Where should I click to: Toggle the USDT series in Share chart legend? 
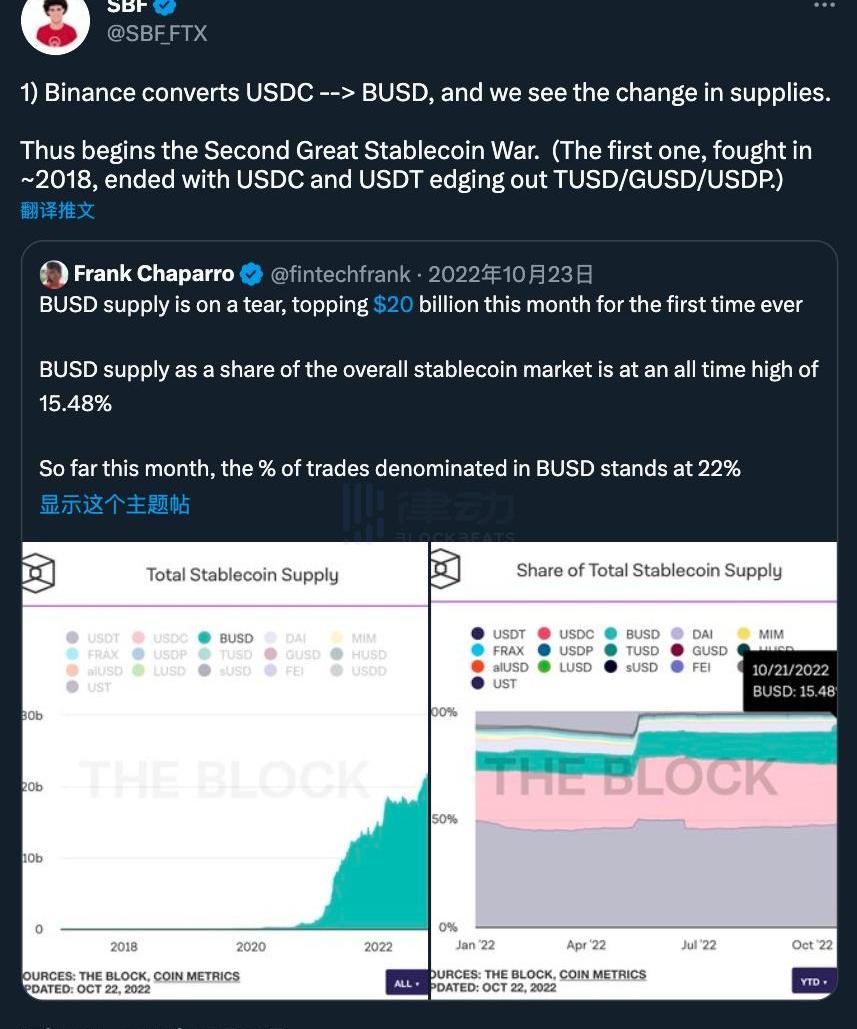(x=498, y=634)
